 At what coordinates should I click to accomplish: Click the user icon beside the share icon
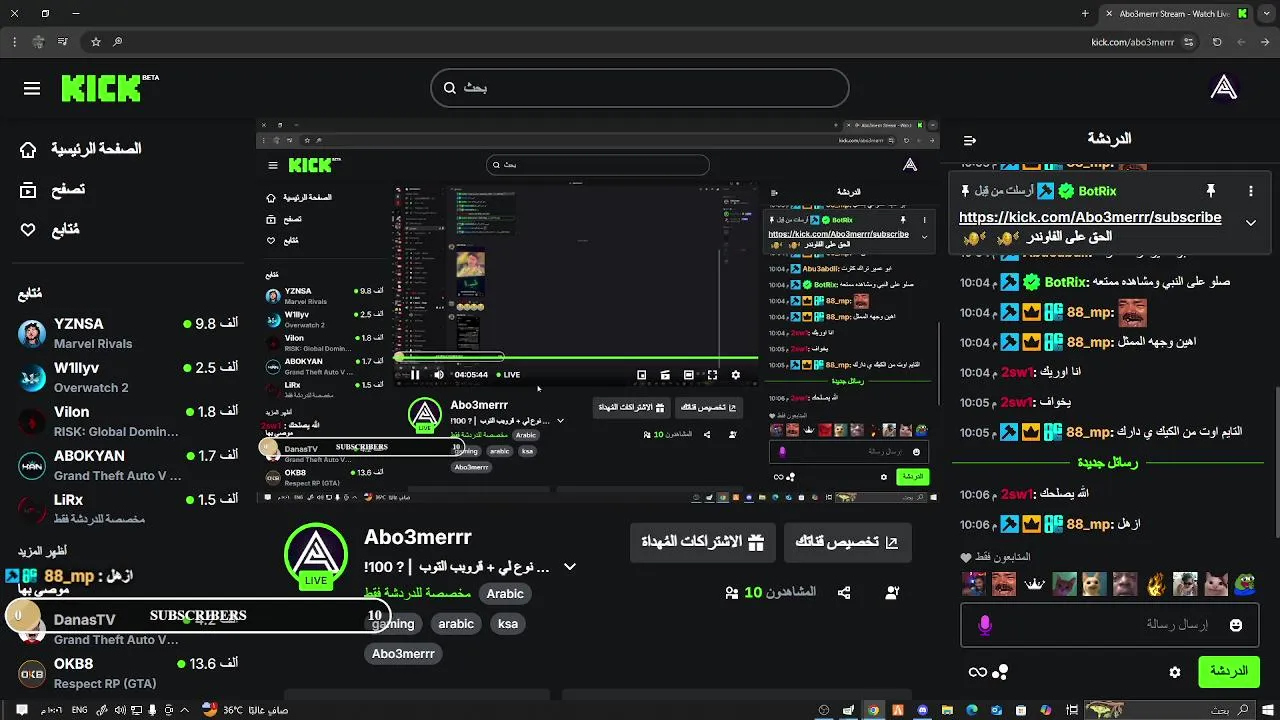click(892, 593)
